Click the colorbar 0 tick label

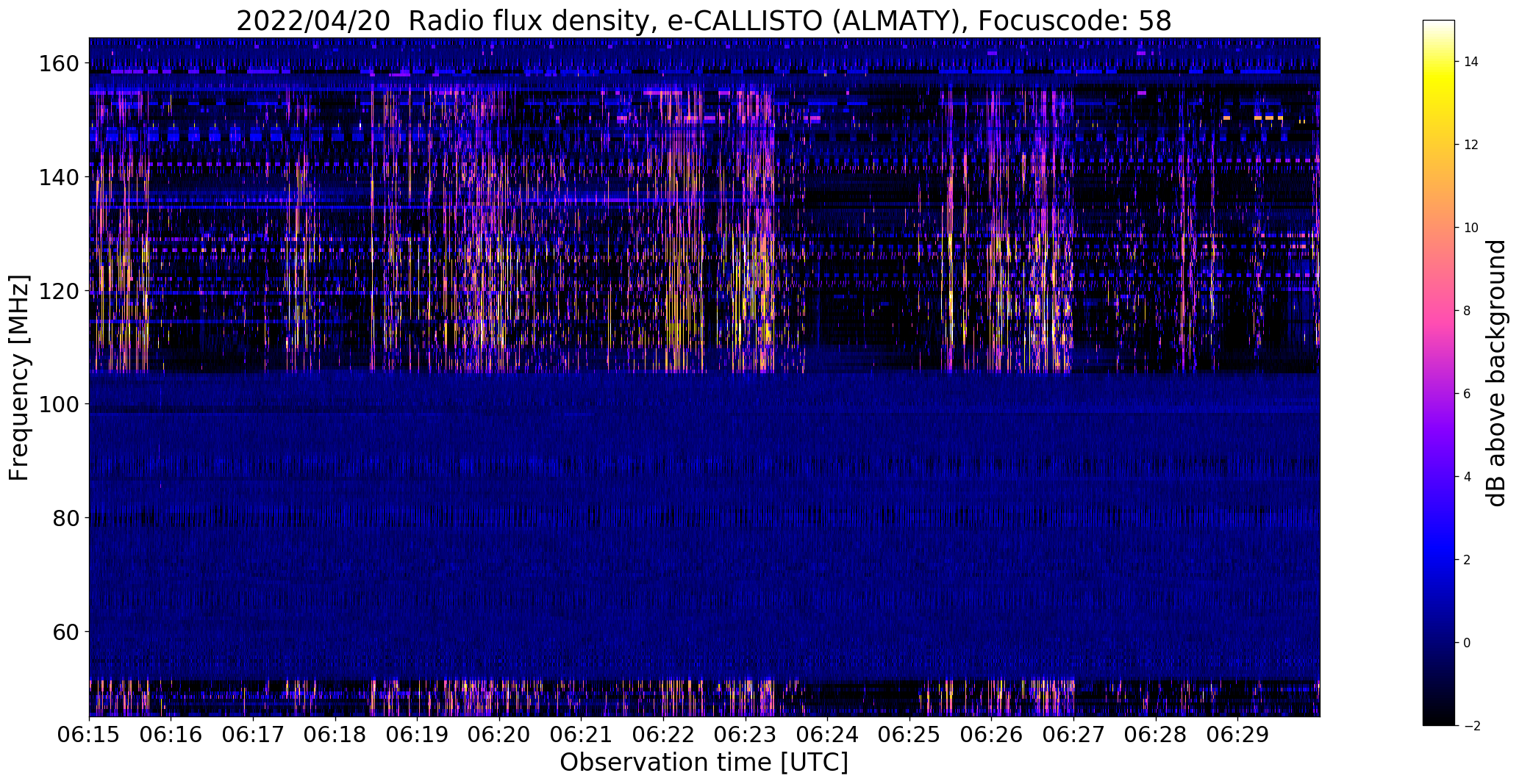1468,643
